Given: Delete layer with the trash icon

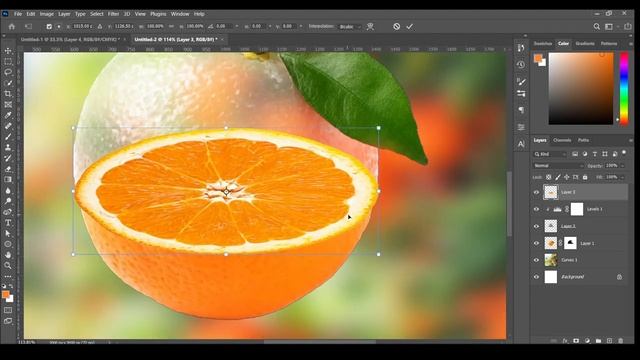Looking at the screenshot, I should (620, 341).
